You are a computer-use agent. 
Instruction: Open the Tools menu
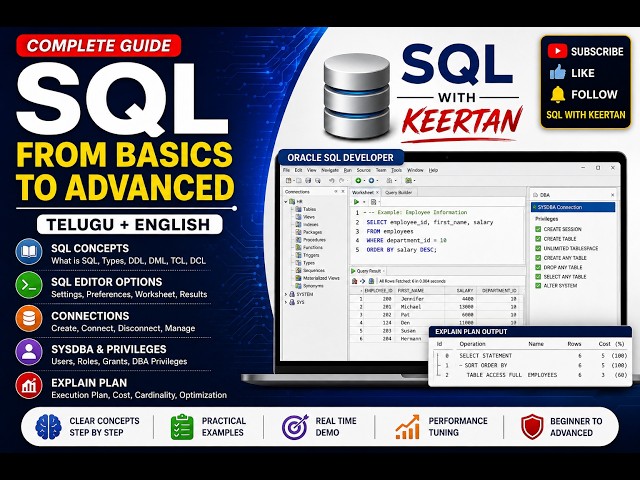[x=397, y=170]
